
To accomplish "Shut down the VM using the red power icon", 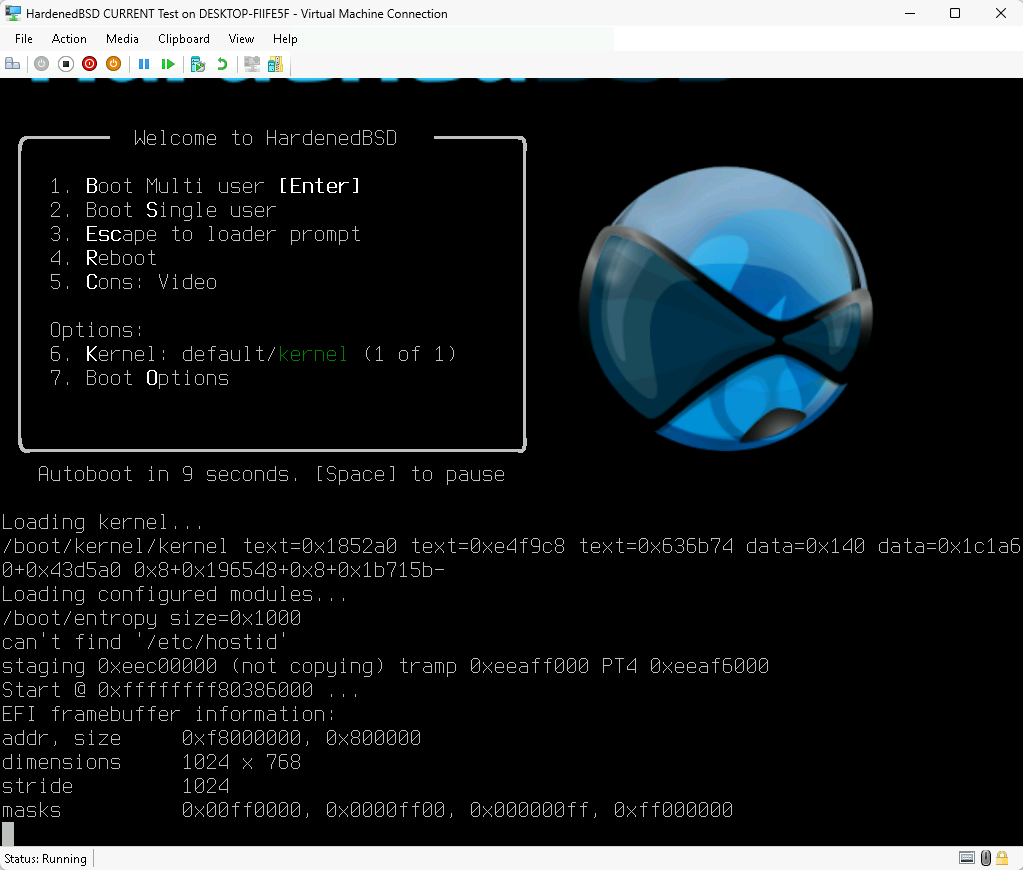I will [89, 64].
